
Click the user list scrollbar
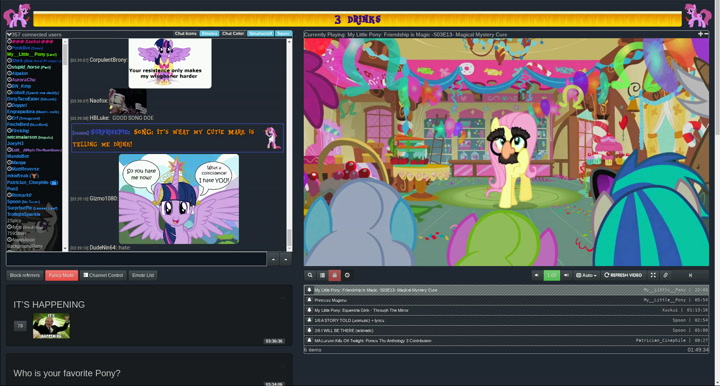pos(65,144)
